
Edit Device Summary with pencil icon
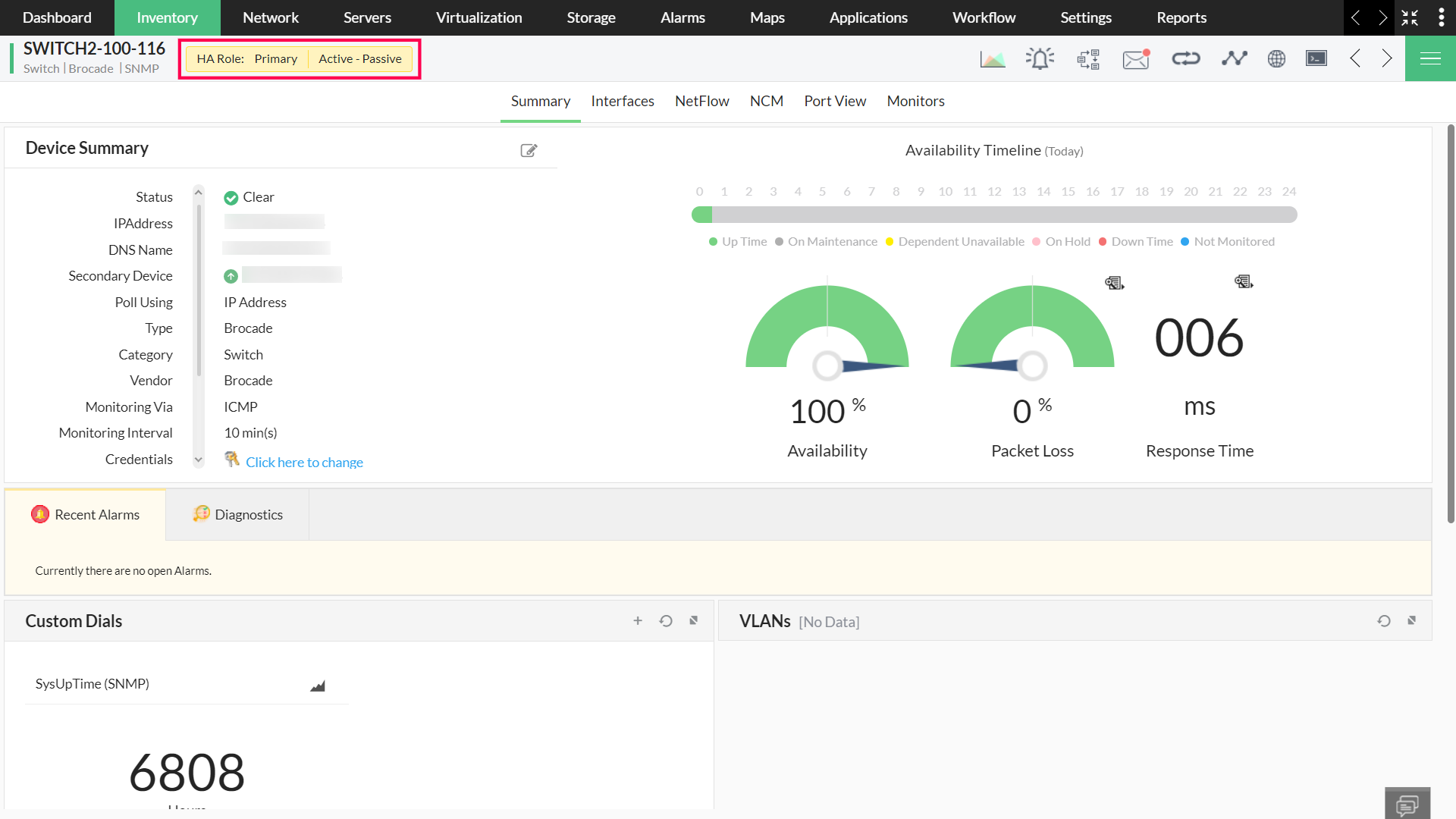tap(529, 150)
